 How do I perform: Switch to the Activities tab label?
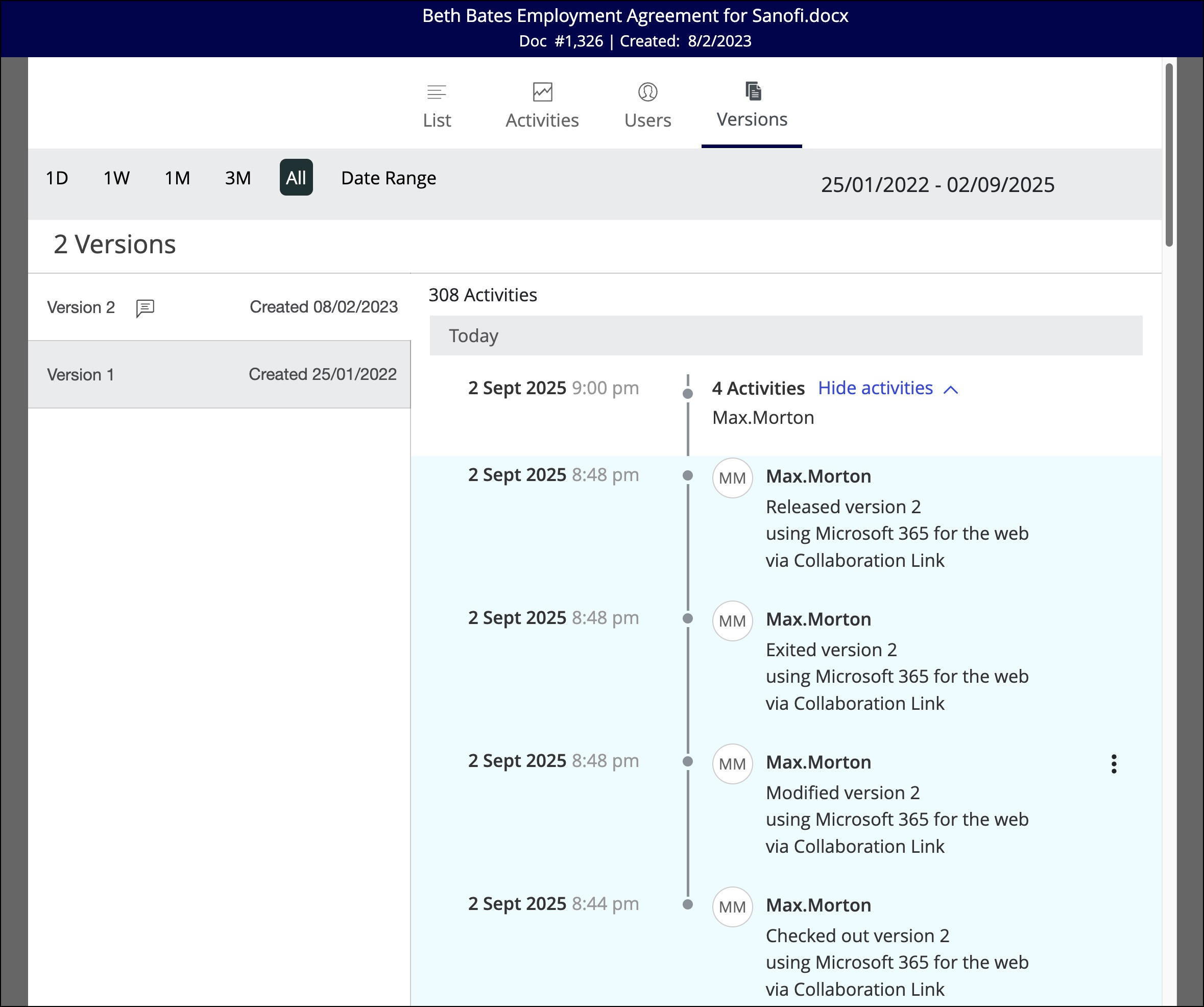point(542,121)
